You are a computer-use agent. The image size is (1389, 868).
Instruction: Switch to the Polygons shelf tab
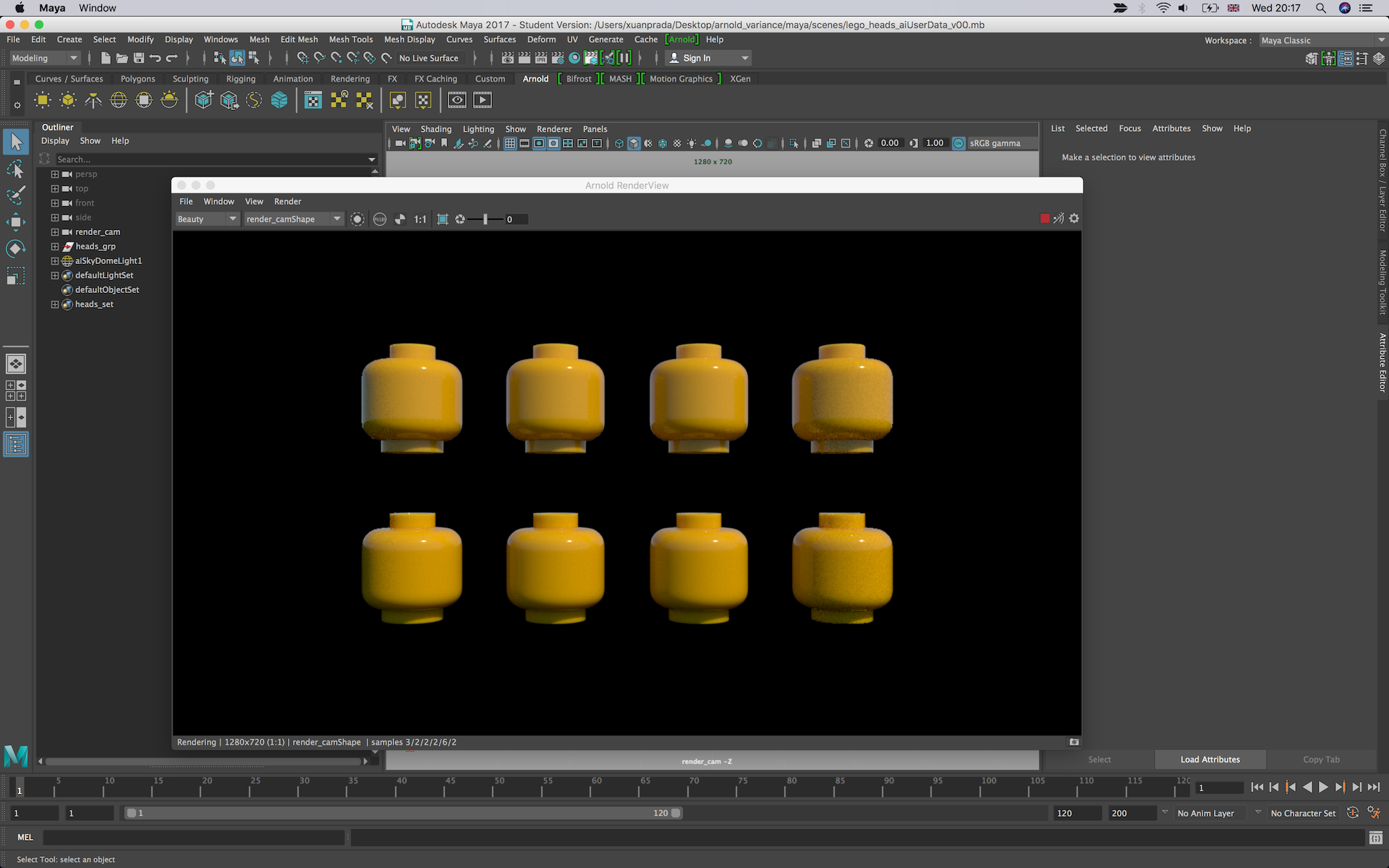[x=137, y=79]
